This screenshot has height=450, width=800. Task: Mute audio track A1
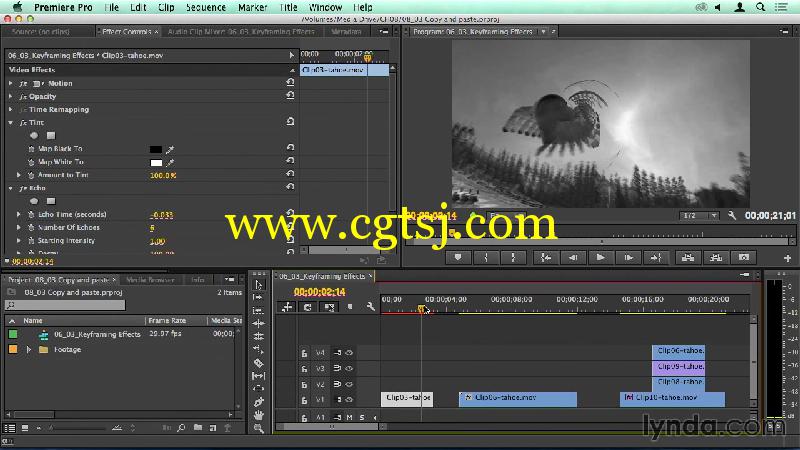[349, 417]
